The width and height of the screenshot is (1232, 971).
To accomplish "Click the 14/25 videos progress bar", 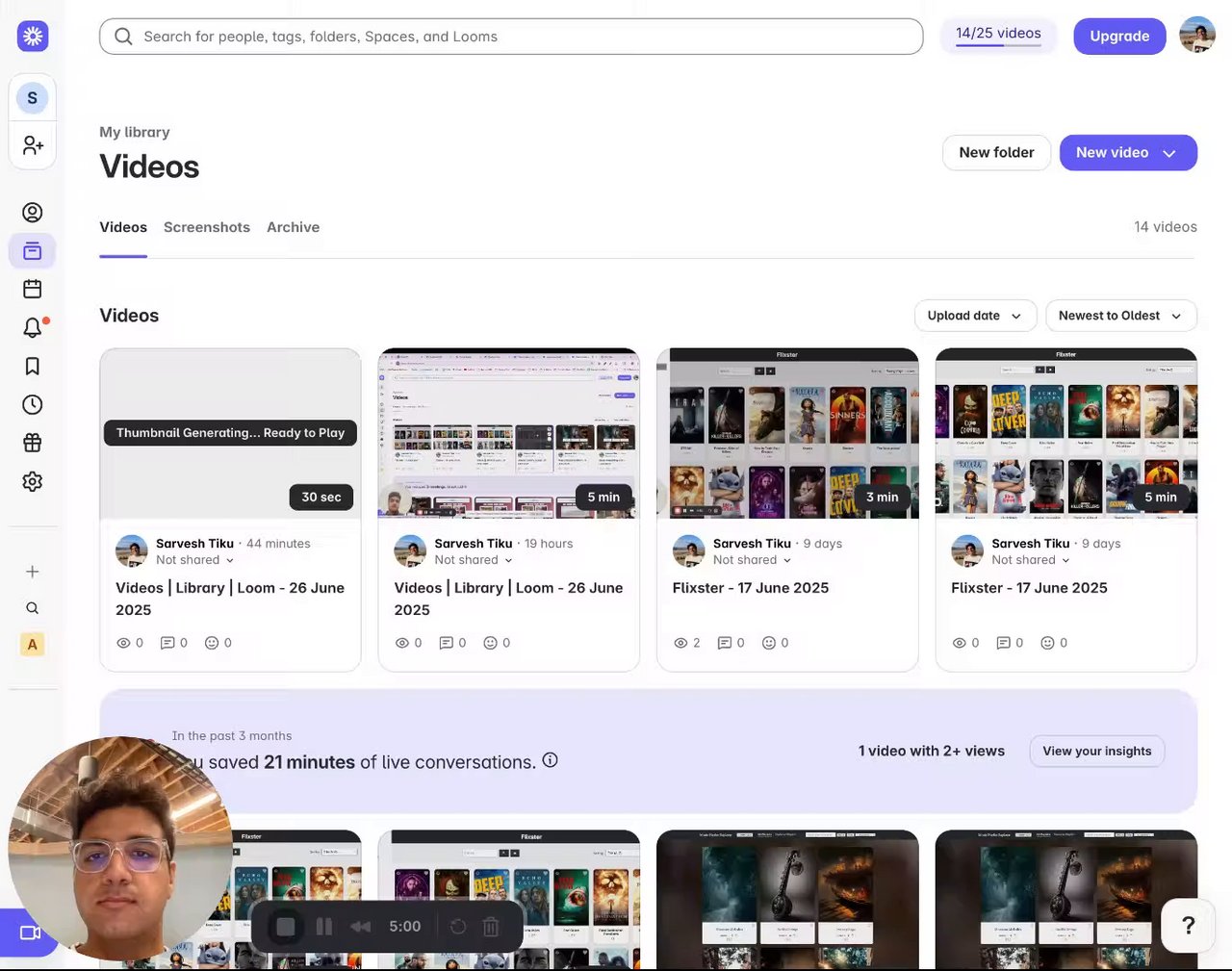I will point(998,45).
